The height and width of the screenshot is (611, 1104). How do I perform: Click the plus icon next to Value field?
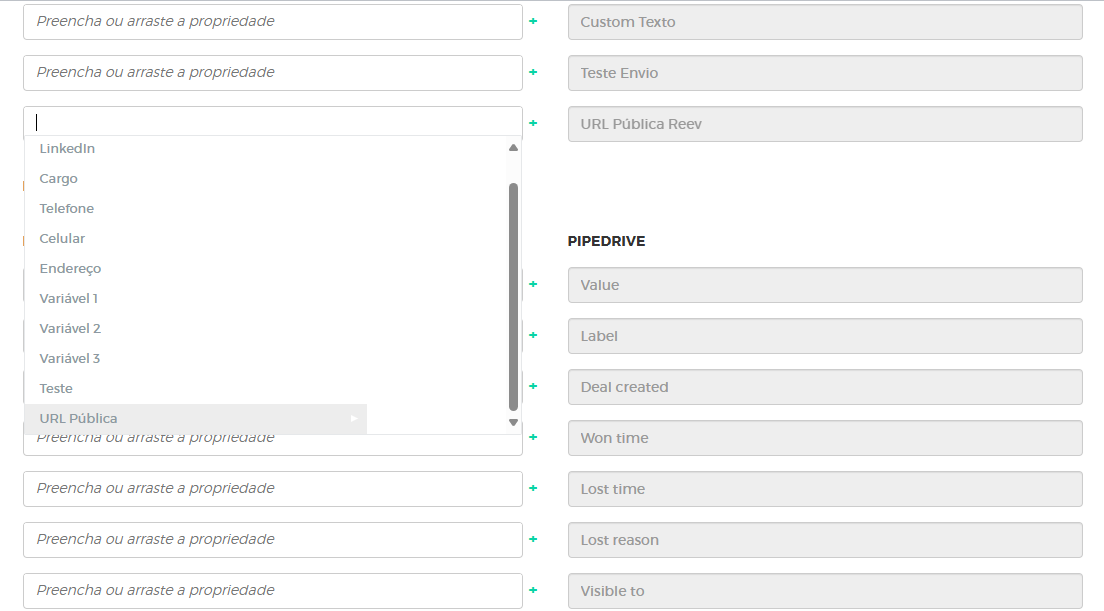point(533,284)
